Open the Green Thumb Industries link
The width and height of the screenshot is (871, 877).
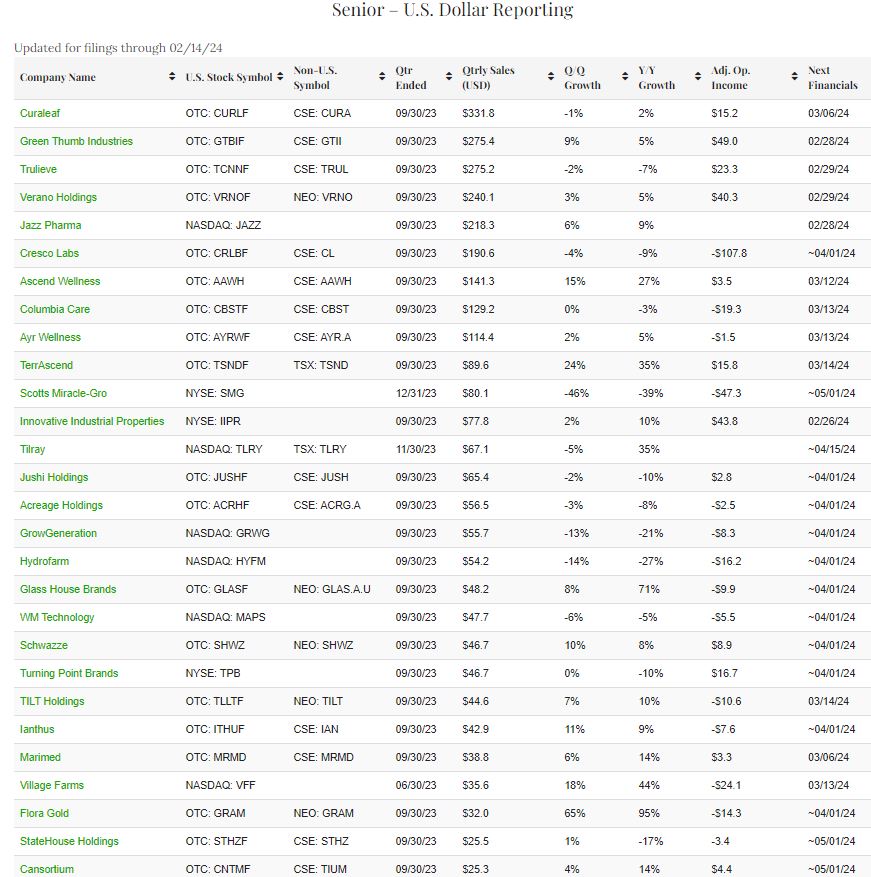[x=76, y=141]
